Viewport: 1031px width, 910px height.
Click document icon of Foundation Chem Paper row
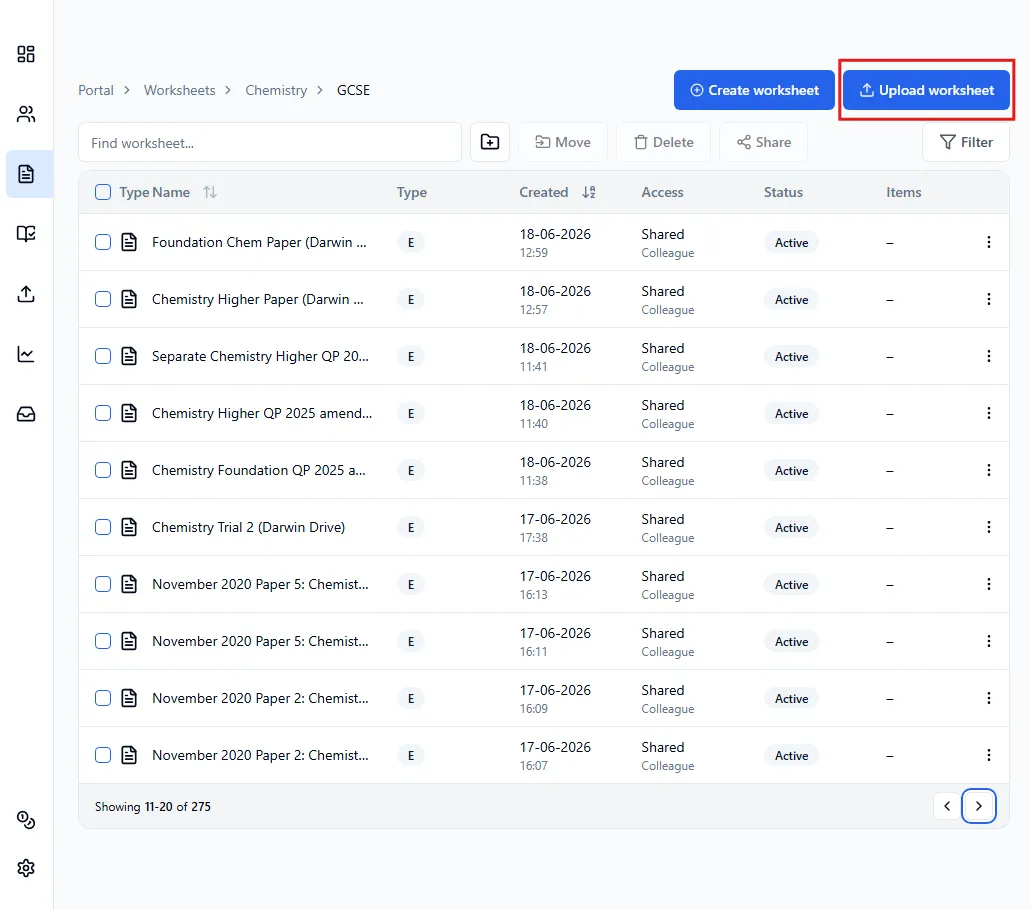129,242
